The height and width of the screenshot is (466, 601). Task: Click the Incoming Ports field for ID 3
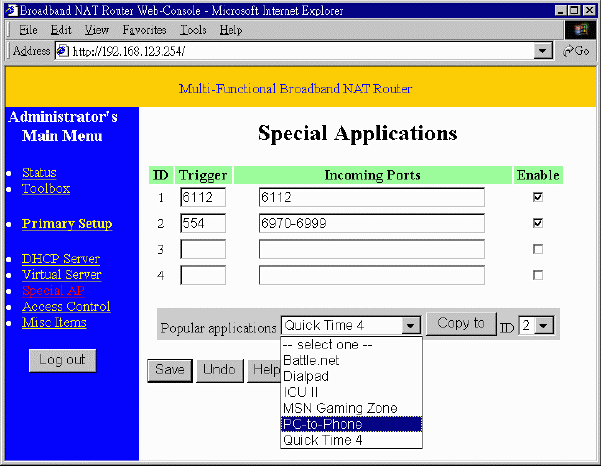coord(371,249)
